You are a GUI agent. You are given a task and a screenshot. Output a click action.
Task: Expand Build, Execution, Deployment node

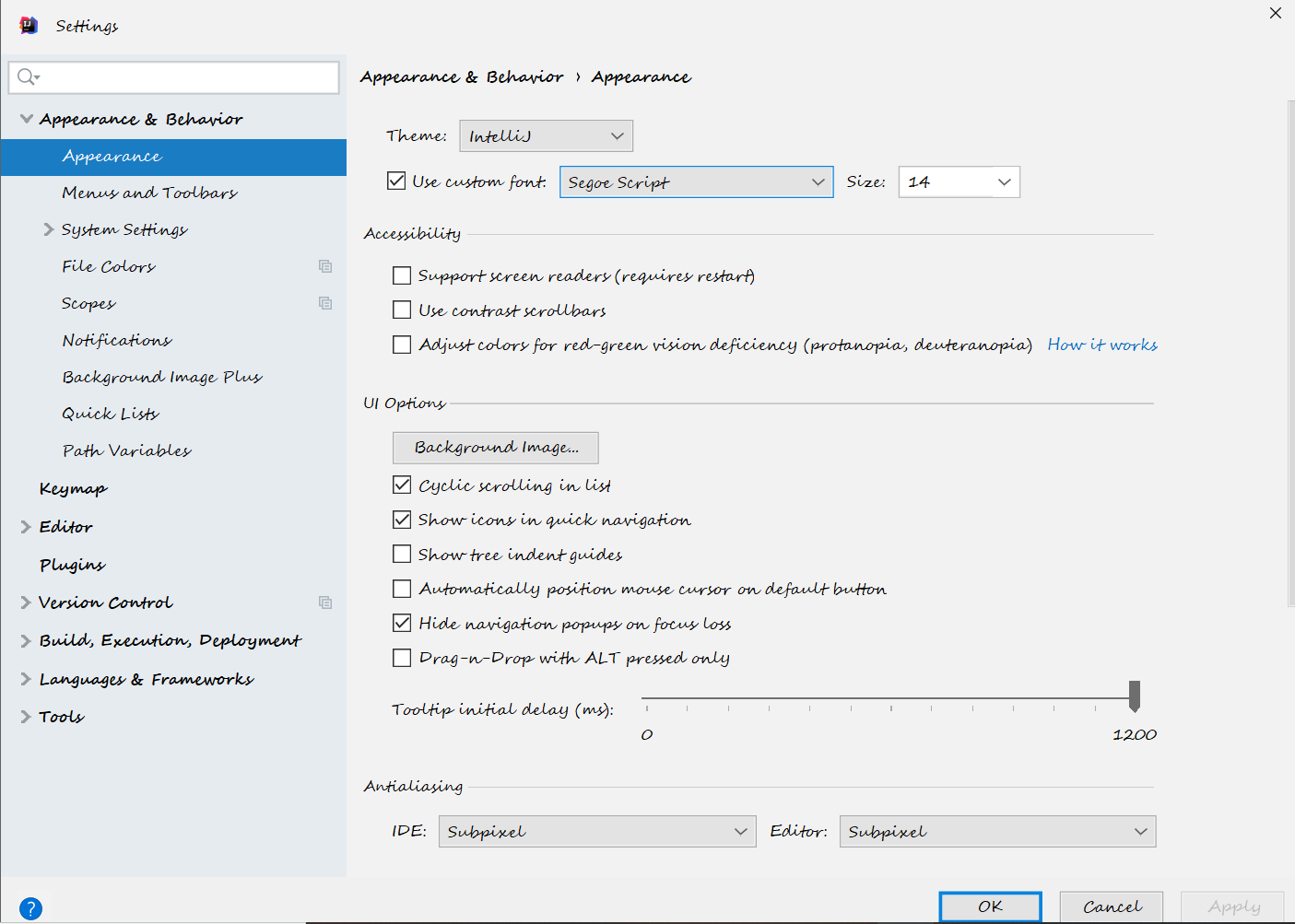coord(26,641)
